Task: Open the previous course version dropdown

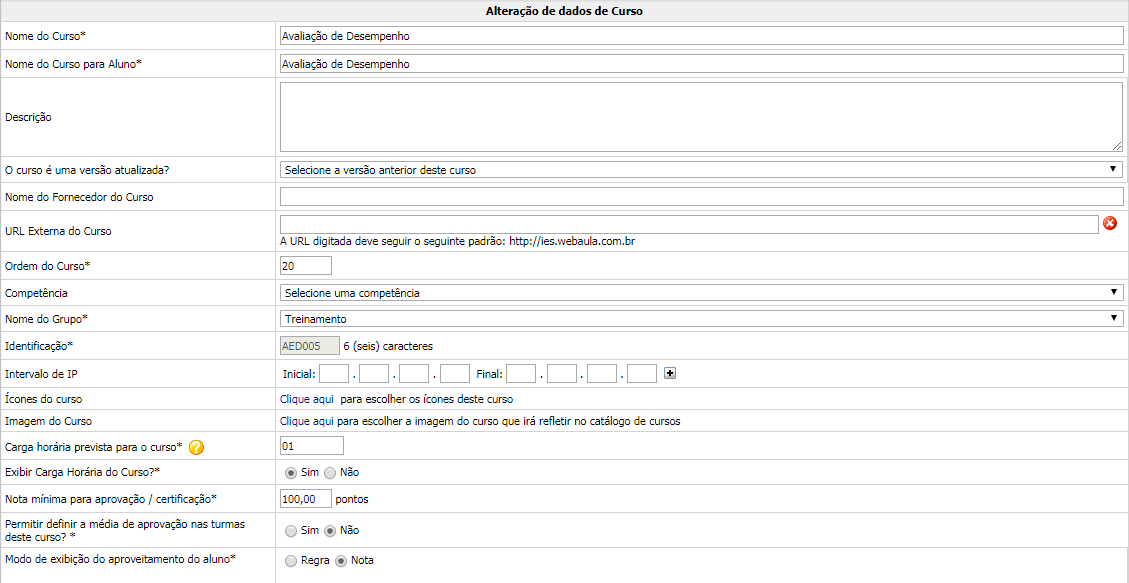Action: point(701,170)
